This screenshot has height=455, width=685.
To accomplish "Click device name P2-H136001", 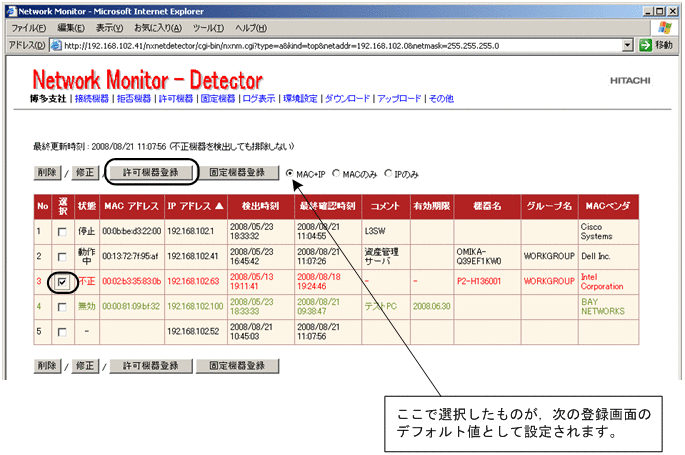I will point(479,282).
